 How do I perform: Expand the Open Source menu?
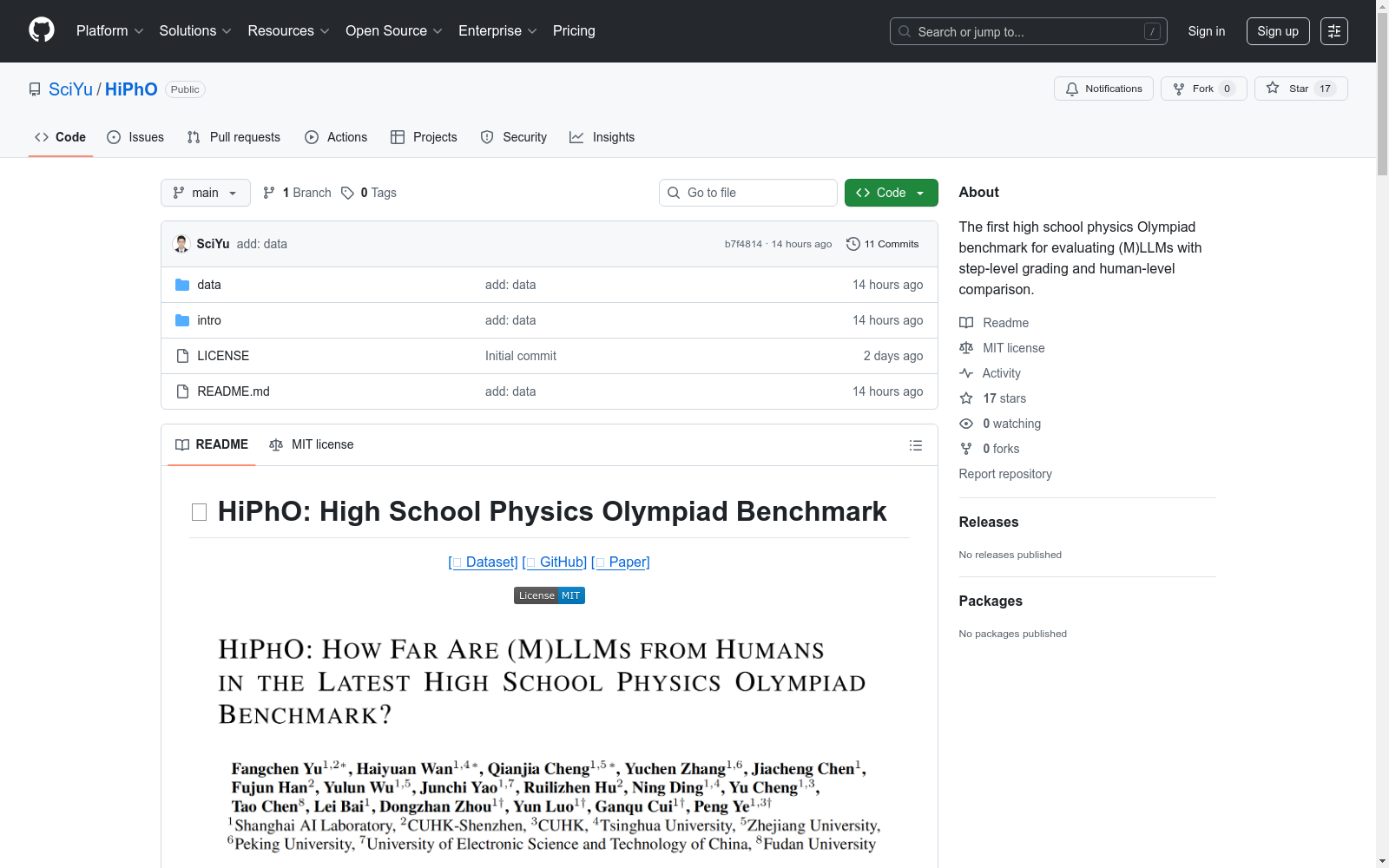click(394, 30)
